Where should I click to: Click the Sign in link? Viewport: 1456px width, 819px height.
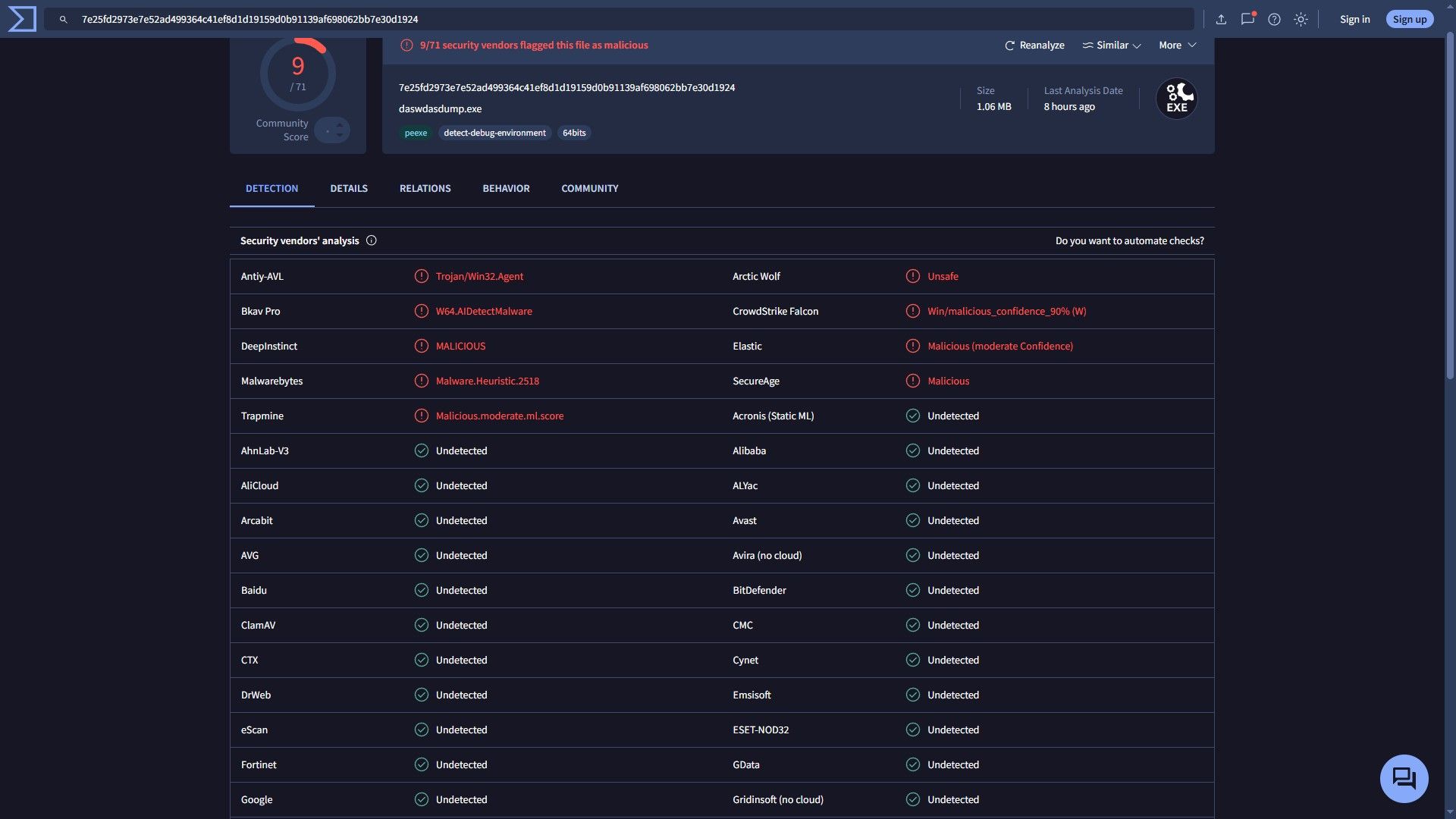[x=1354, y=20]
